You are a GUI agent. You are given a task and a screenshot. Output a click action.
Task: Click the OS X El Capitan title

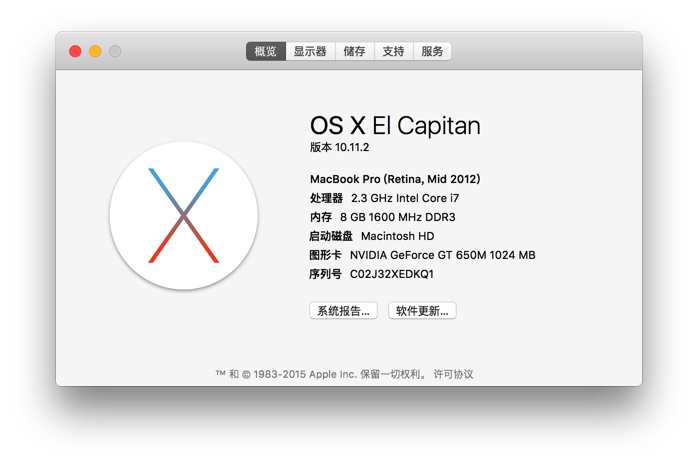pyautogui.click(x=395, y=125)
